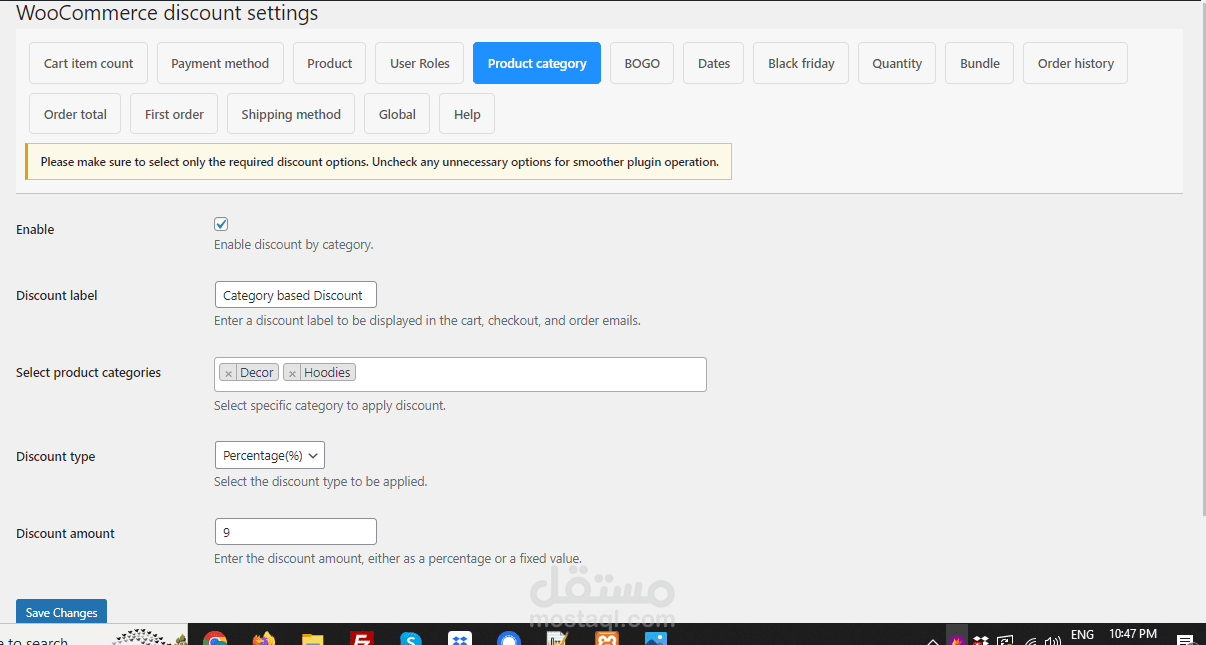Select the Product category tab
Screen dimensions: 1206x645
(537, 63)
